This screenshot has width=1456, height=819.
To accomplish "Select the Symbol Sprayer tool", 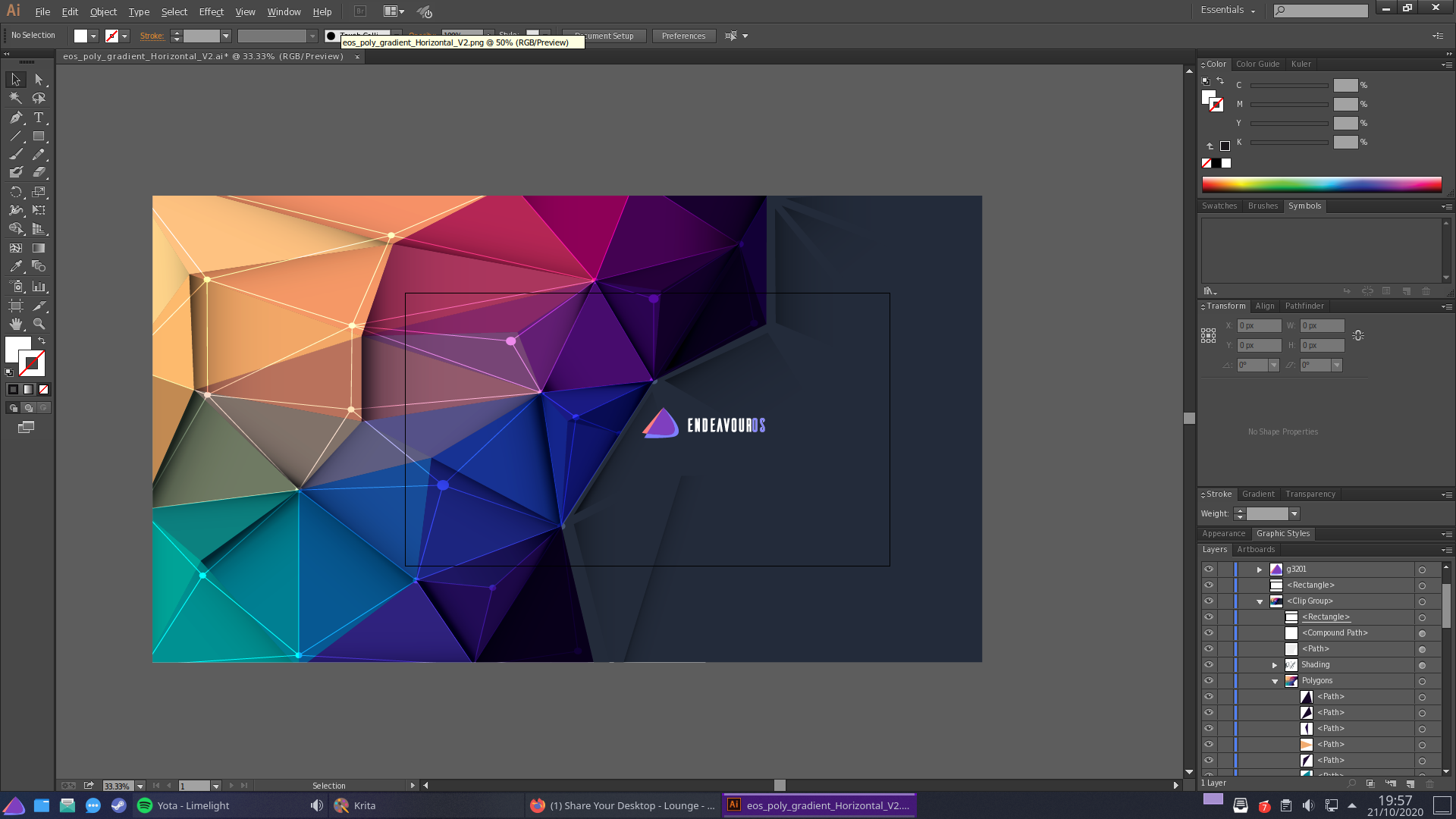I will pyautogui.click(x=16, y=287).
